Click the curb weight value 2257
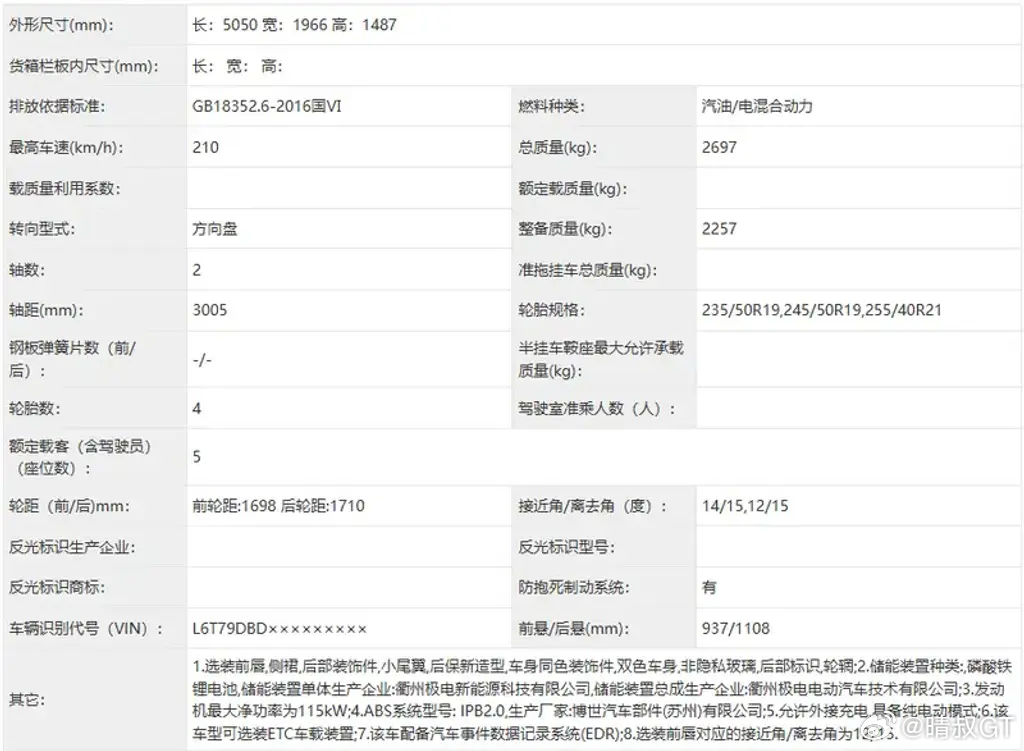This screenshot has width=1024, height=751. (x=719, y=229)
